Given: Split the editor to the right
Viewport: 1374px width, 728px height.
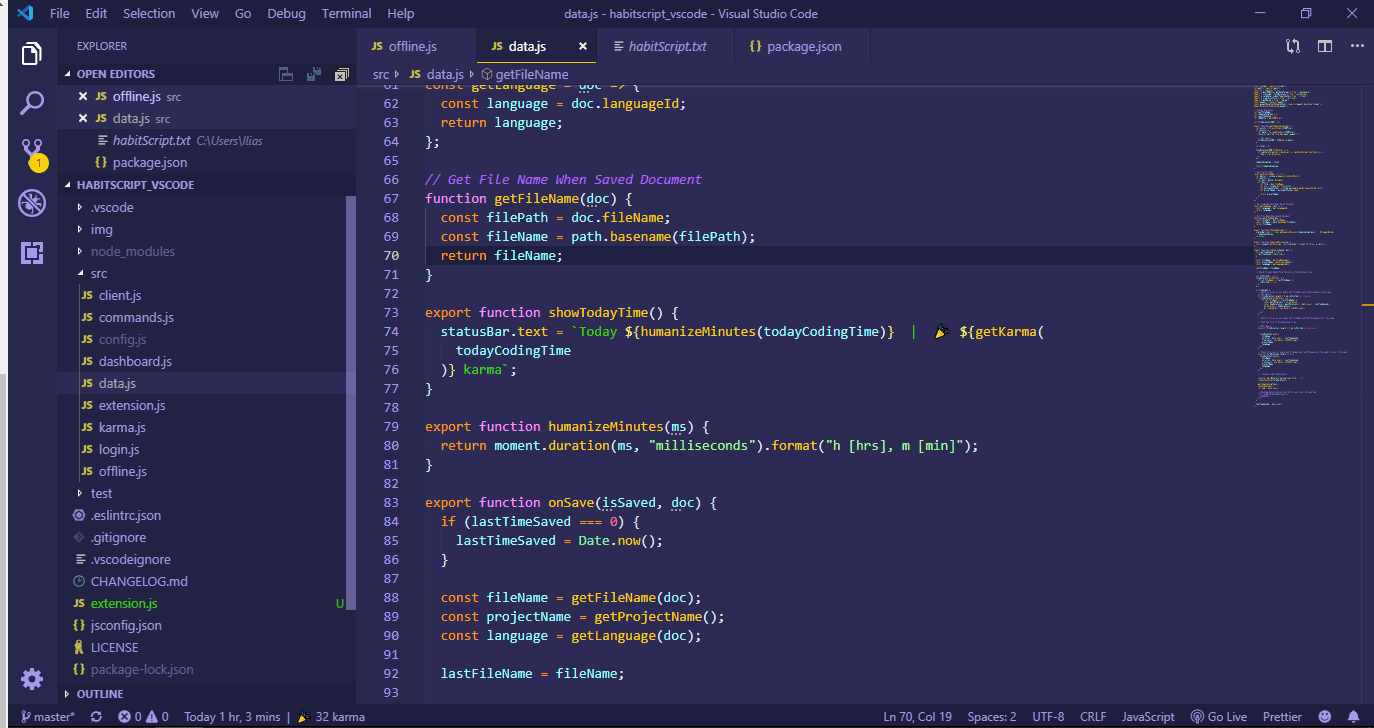Looking at the screenshot, I should (1325, 46).
